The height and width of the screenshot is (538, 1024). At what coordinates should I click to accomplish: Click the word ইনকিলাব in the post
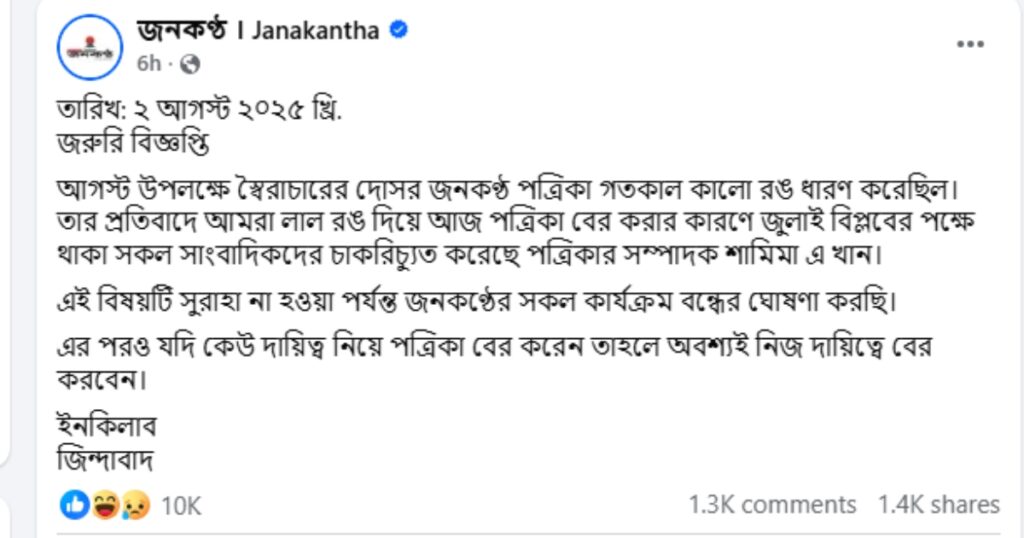[x=108, y=427]
